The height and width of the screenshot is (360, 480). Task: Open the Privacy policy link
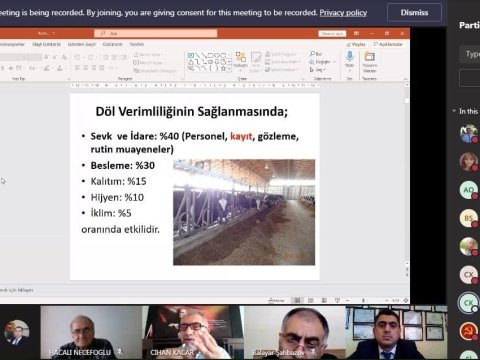(x=343, y=13)
